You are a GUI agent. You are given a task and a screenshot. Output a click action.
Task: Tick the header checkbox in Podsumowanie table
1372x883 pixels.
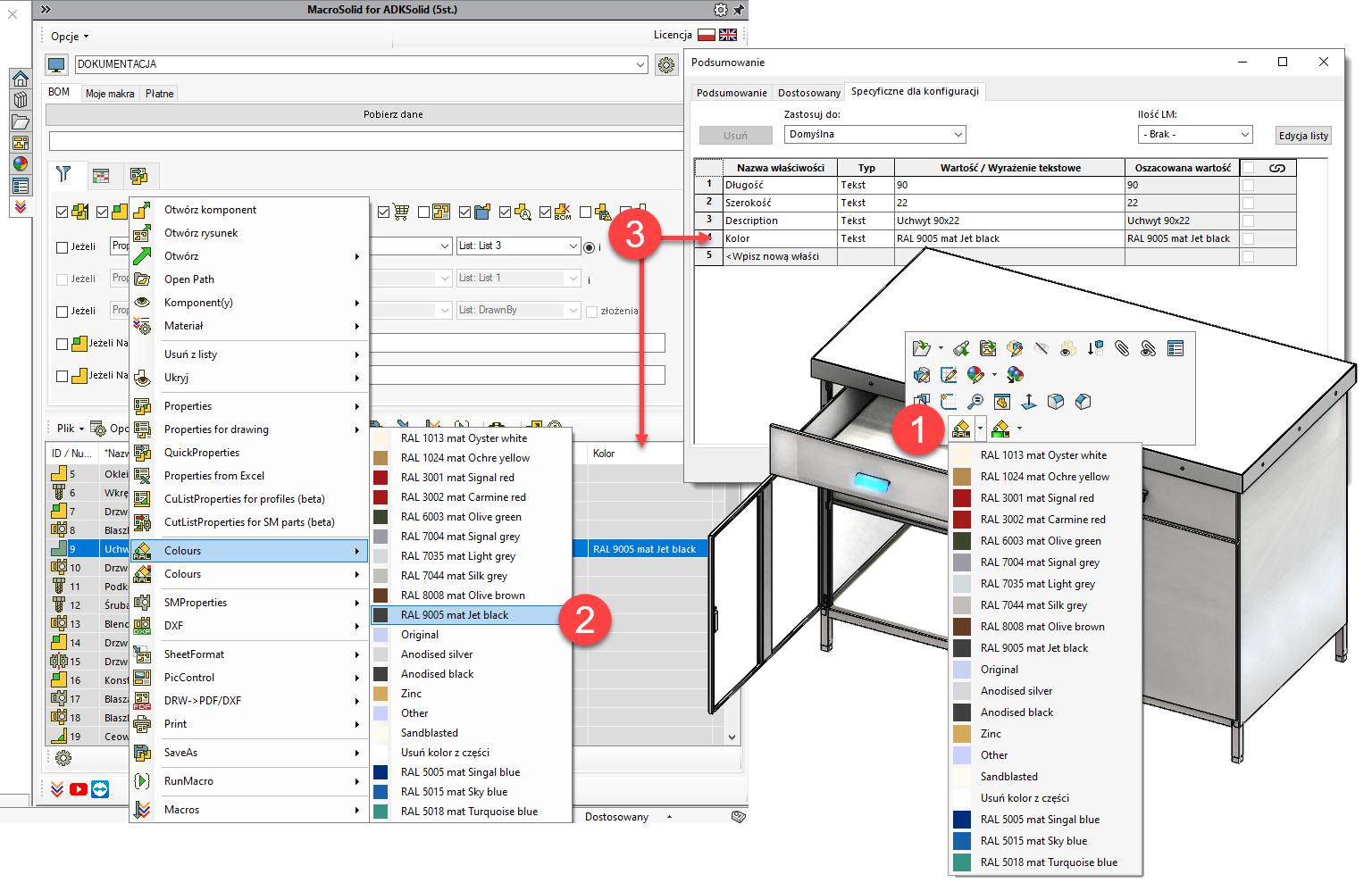click(1249, 168)
